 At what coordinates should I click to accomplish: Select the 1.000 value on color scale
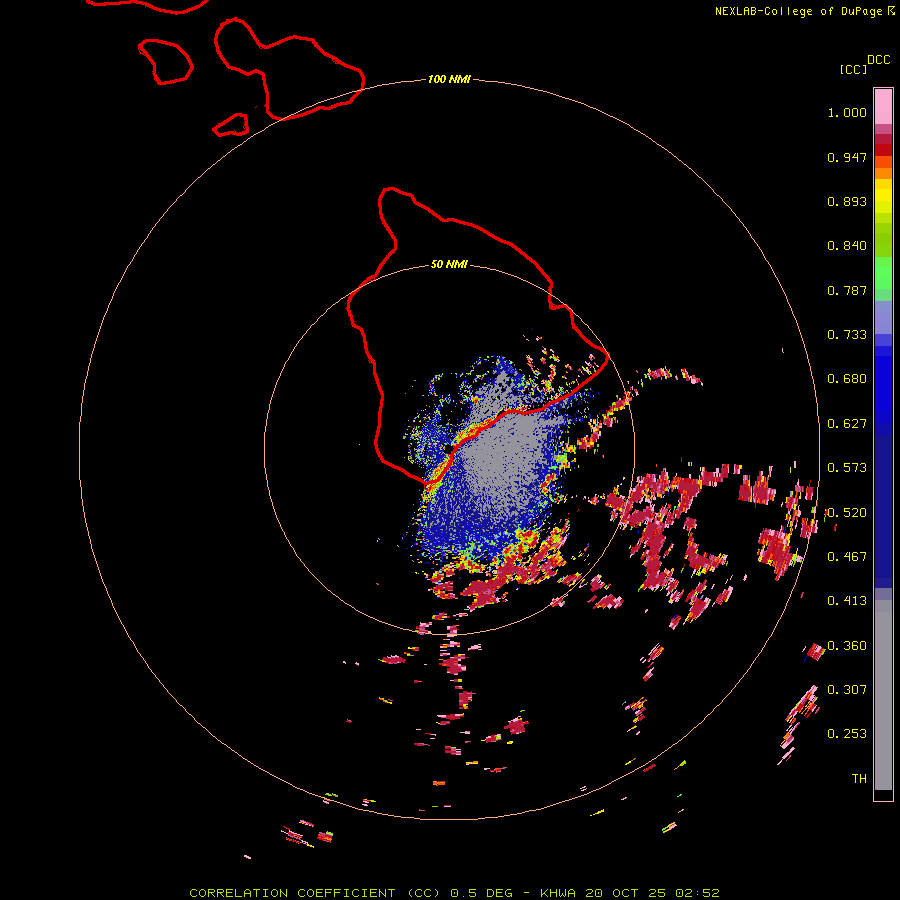coord(847,112)
